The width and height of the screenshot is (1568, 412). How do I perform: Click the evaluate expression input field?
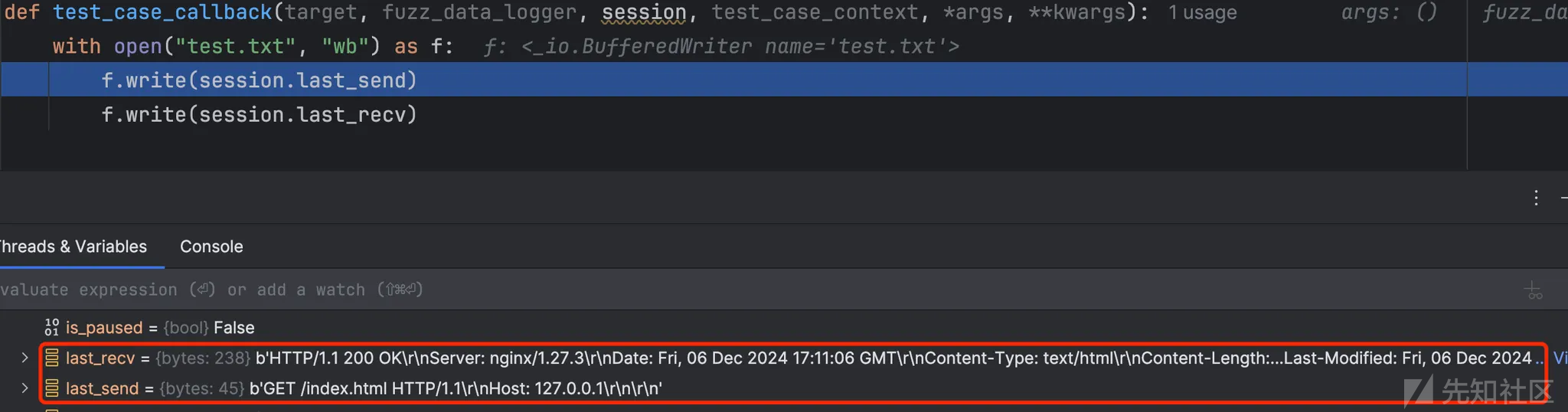(x=758, y=289)
